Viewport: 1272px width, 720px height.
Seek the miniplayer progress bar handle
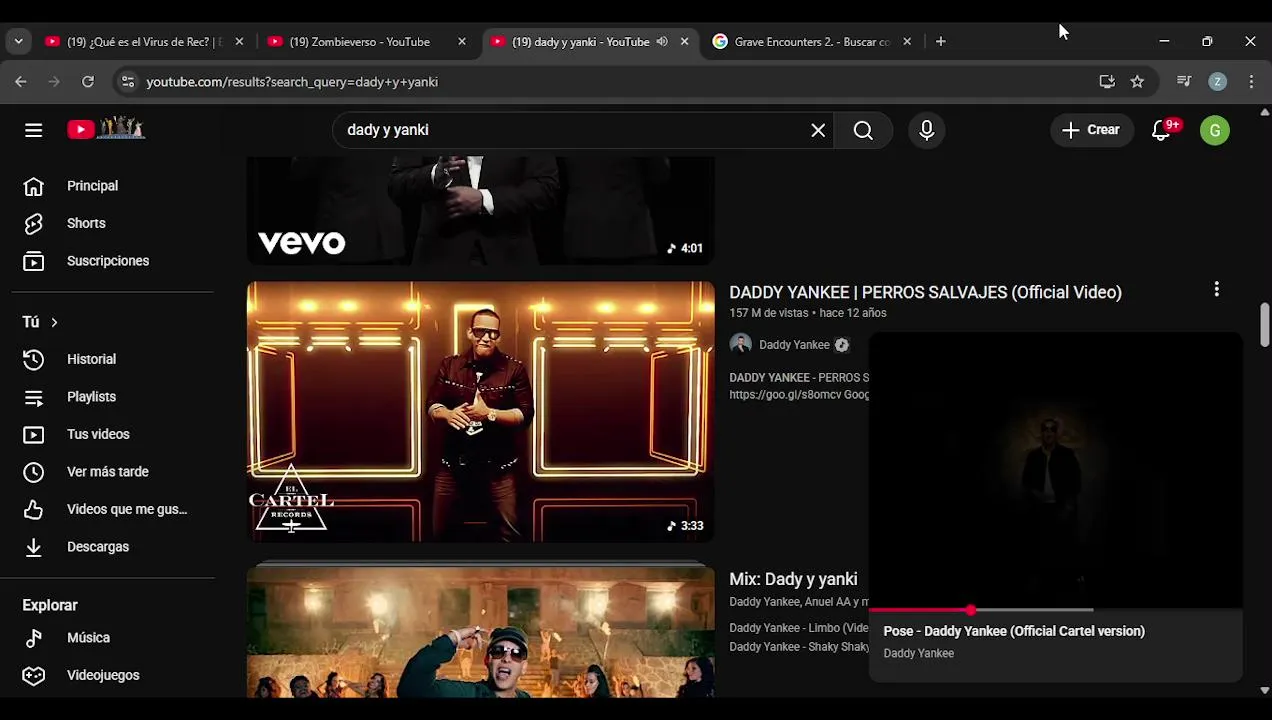(971, 610)
